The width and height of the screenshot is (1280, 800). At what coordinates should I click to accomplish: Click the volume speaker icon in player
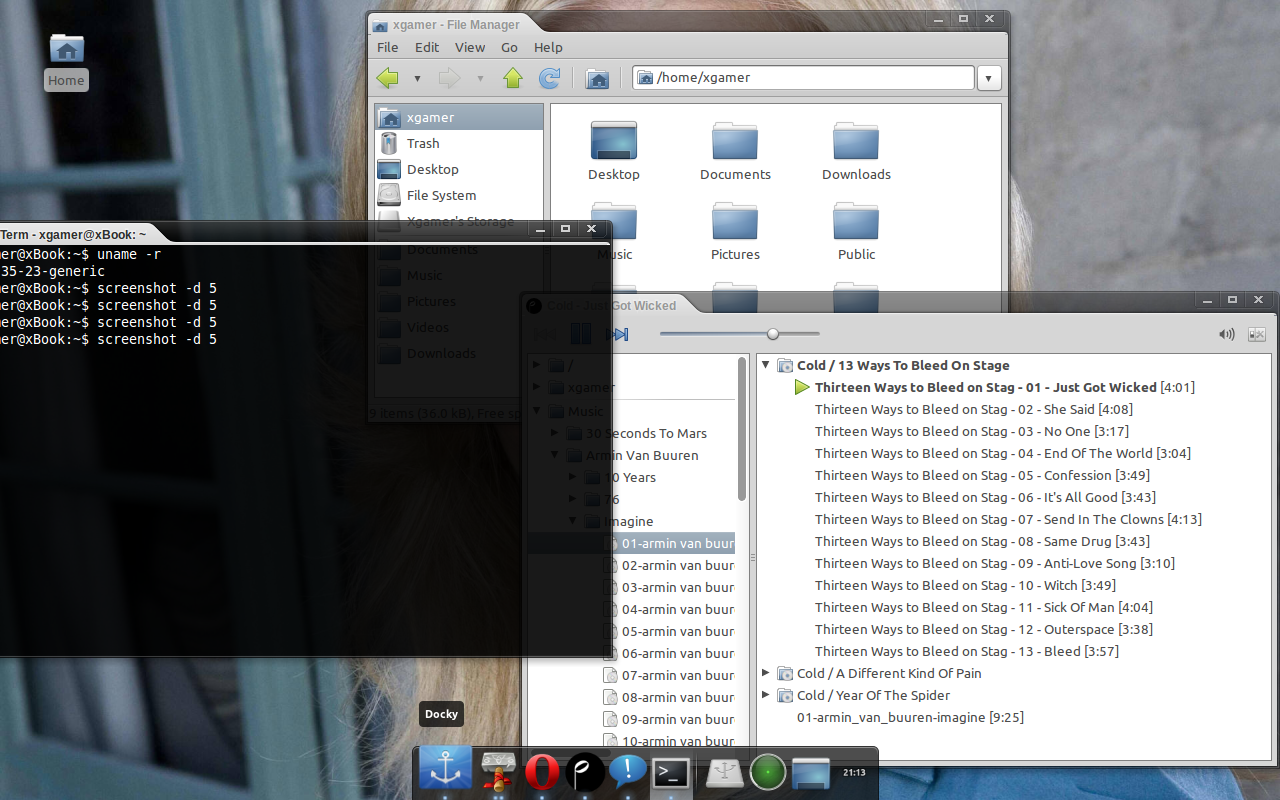[1227, 334]
